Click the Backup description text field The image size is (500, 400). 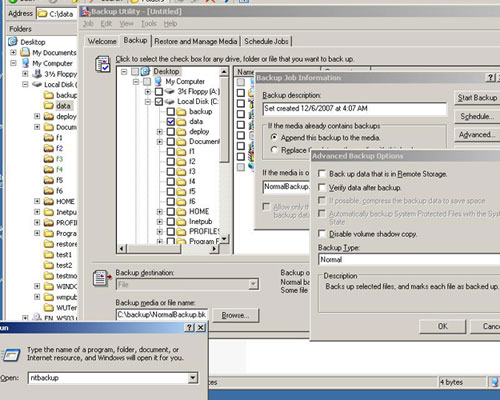(x=355, y=109)
